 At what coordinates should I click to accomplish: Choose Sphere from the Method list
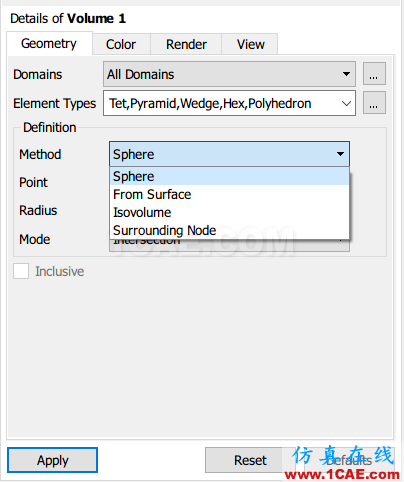click(229, 176)
